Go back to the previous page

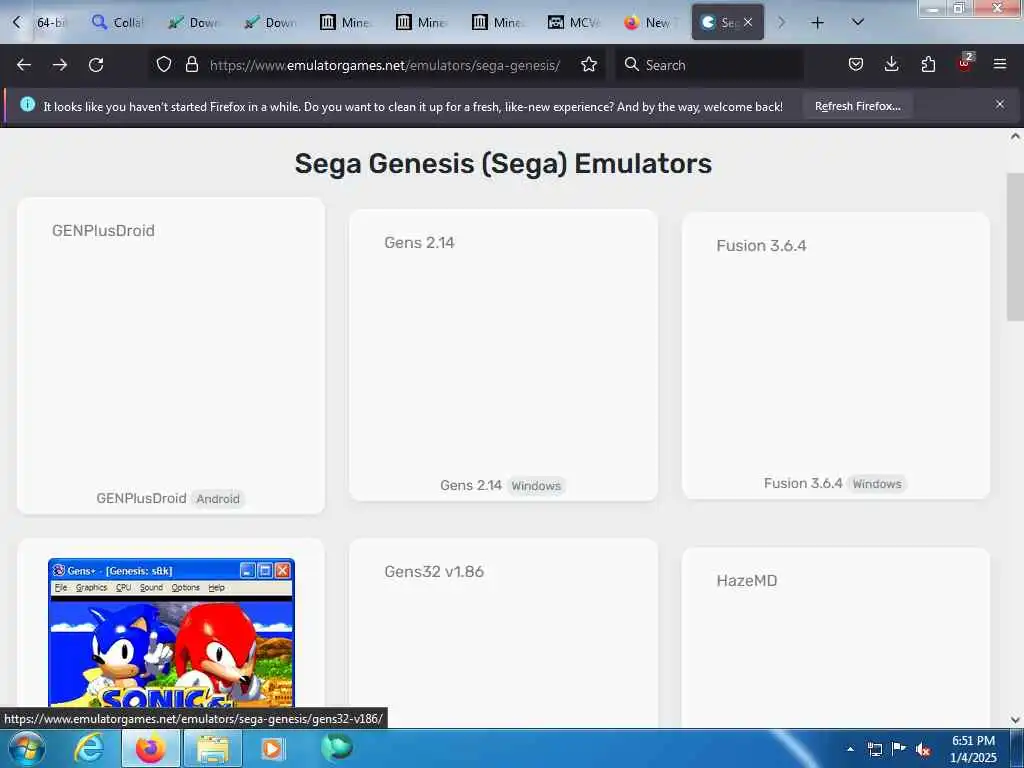24,65
